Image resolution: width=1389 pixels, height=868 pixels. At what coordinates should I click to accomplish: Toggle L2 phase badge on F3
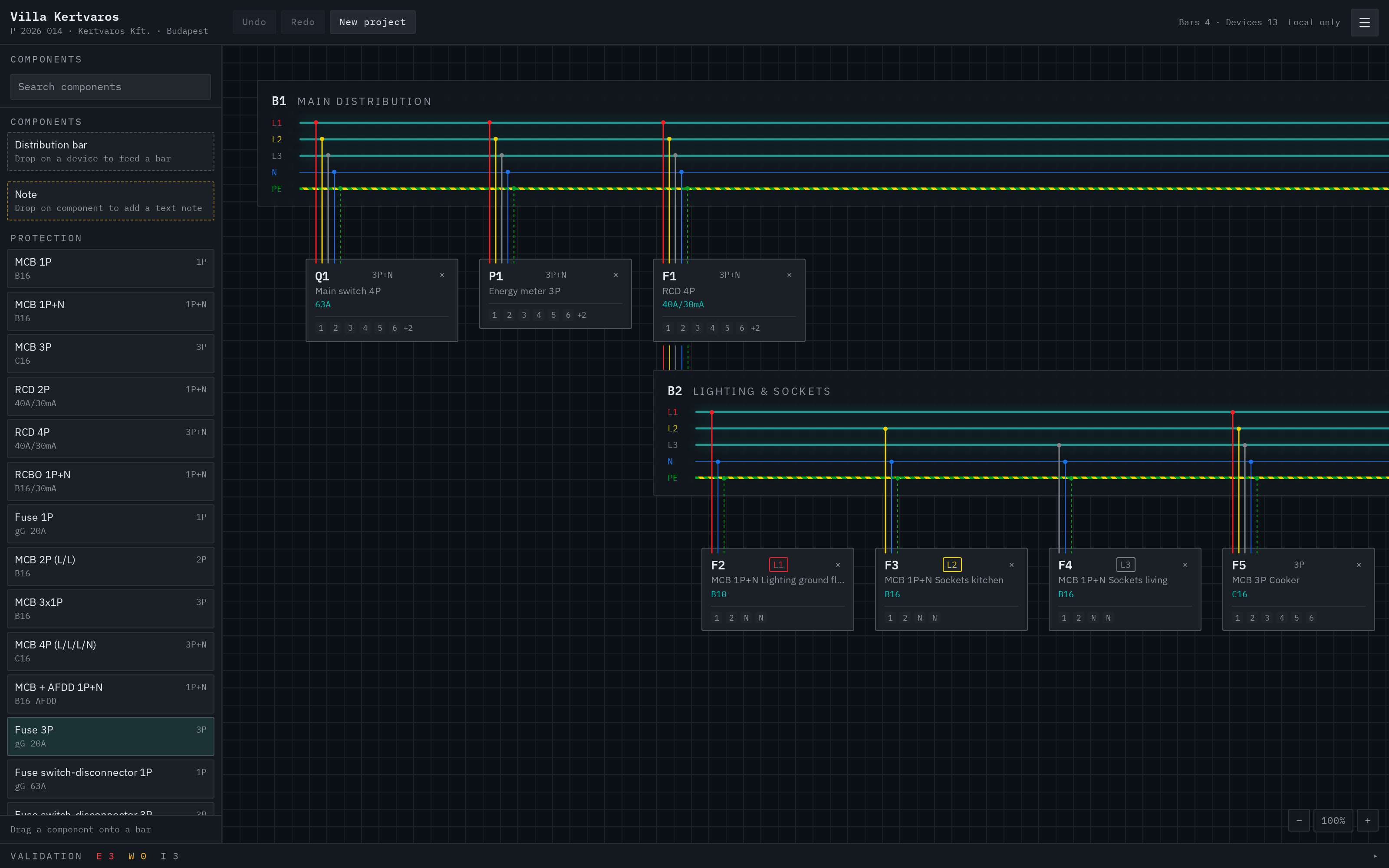pos(951,565)
